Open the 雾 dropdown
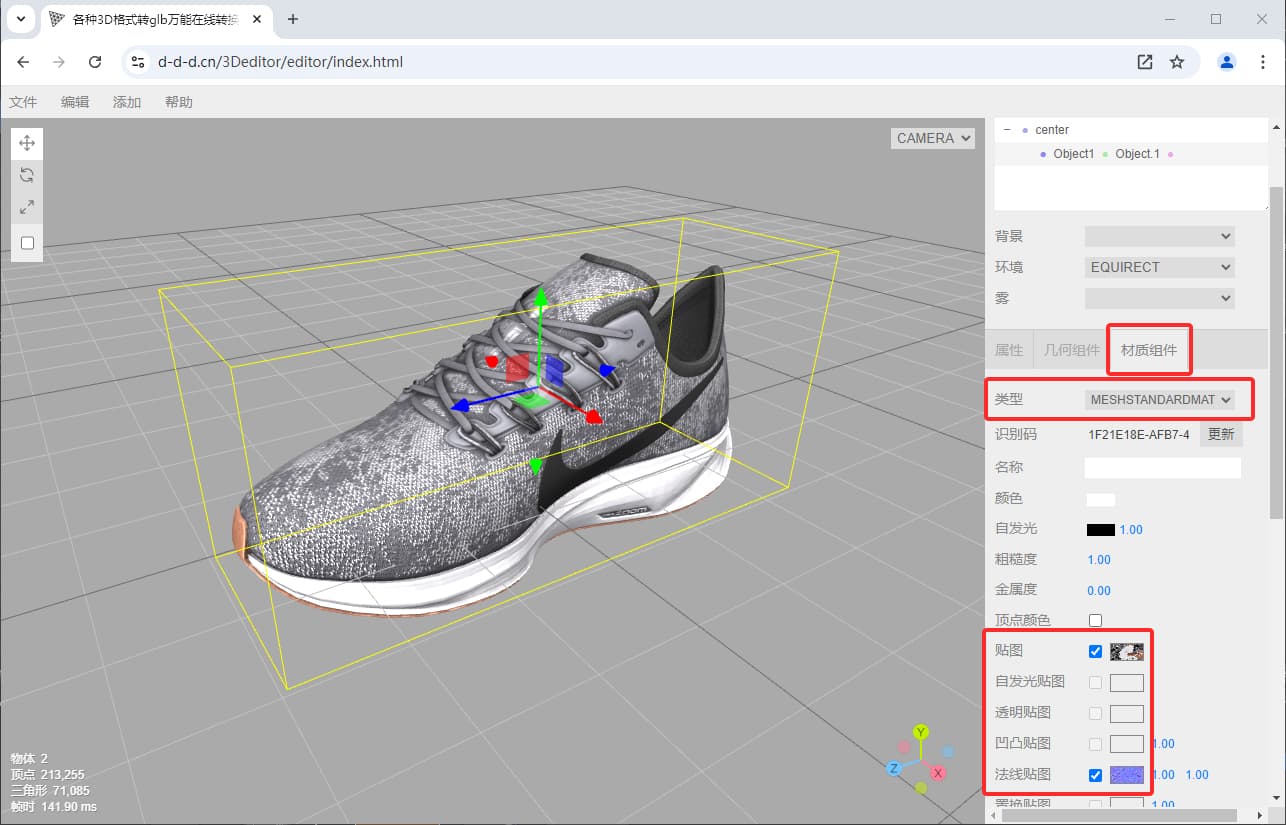This screenshot has width=1286, height=825. [x=1160, y=298]
